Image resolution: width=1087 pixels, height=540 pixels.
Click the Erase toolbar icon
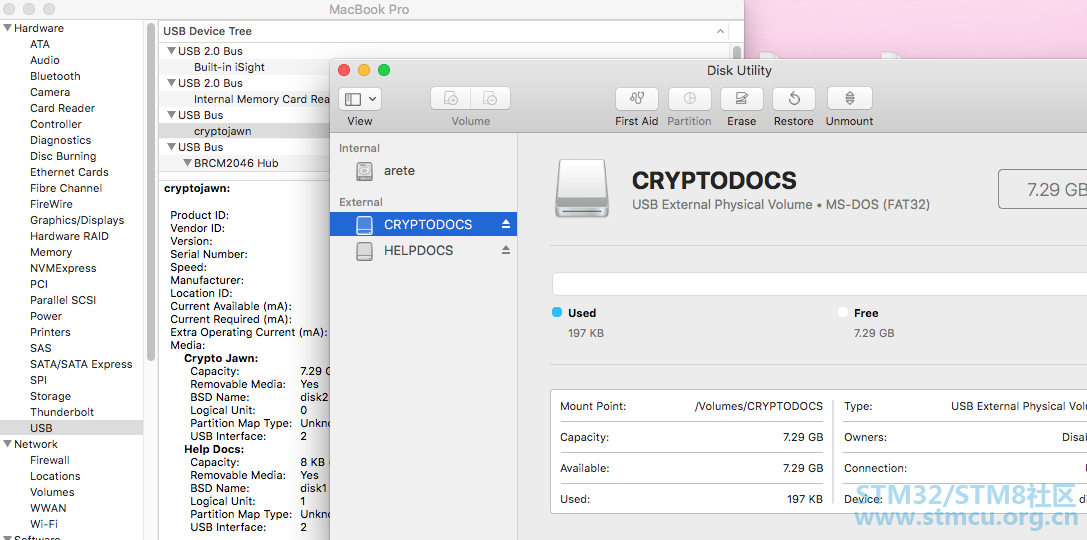pyautogui.click(x=741, y=98)
